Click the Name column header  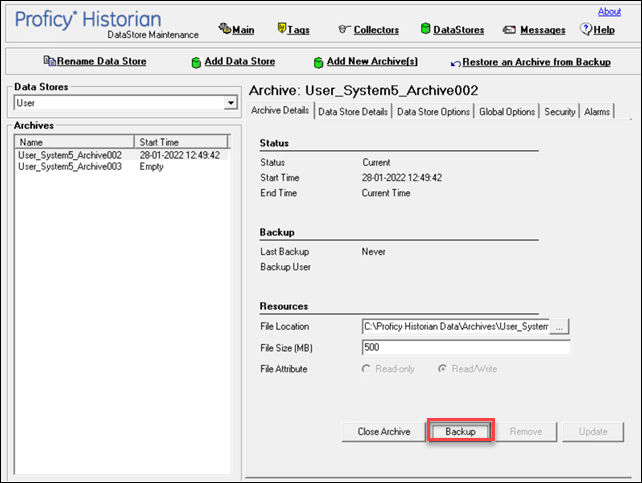[x=75, y=142]
